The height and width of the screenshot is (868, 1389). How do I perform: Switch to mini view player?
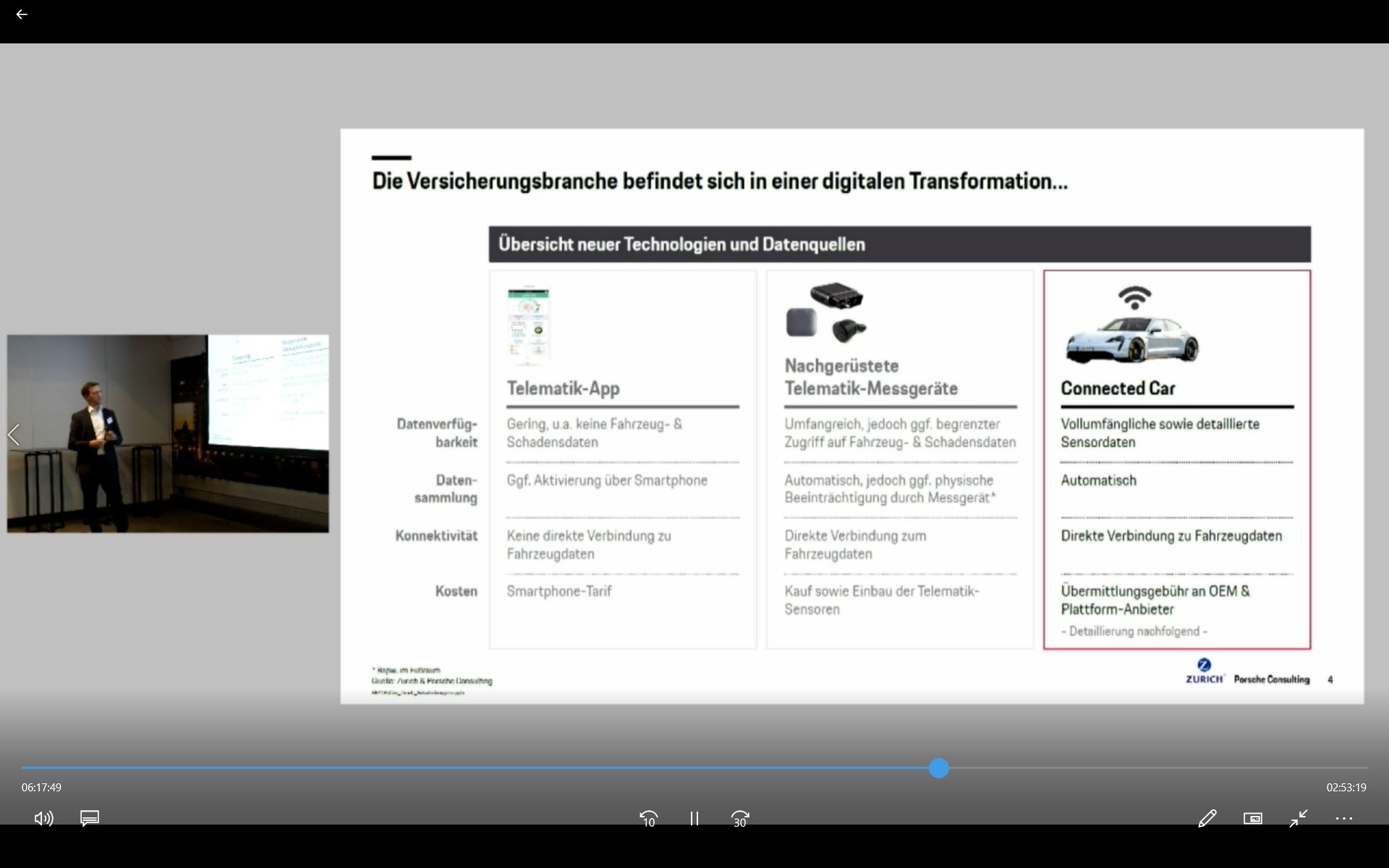(1252, 818)
